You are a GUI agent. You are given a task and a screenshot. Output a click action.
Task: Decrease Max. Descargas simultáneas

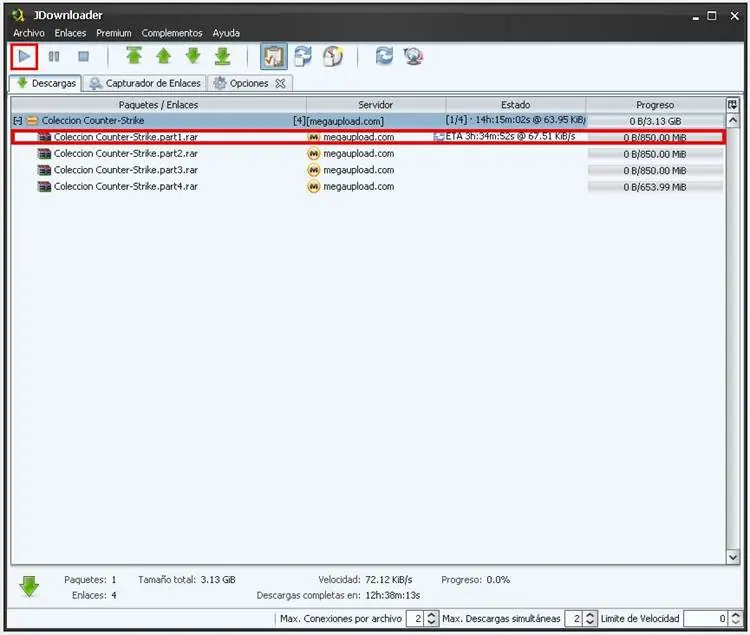point(590,623)
